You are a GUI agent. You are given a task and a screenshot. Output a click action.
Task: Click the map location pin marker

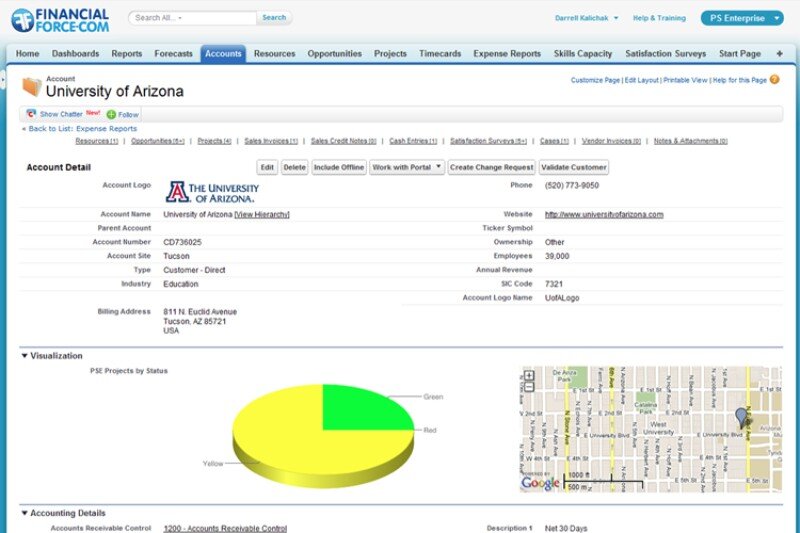(x=741, y=417)
